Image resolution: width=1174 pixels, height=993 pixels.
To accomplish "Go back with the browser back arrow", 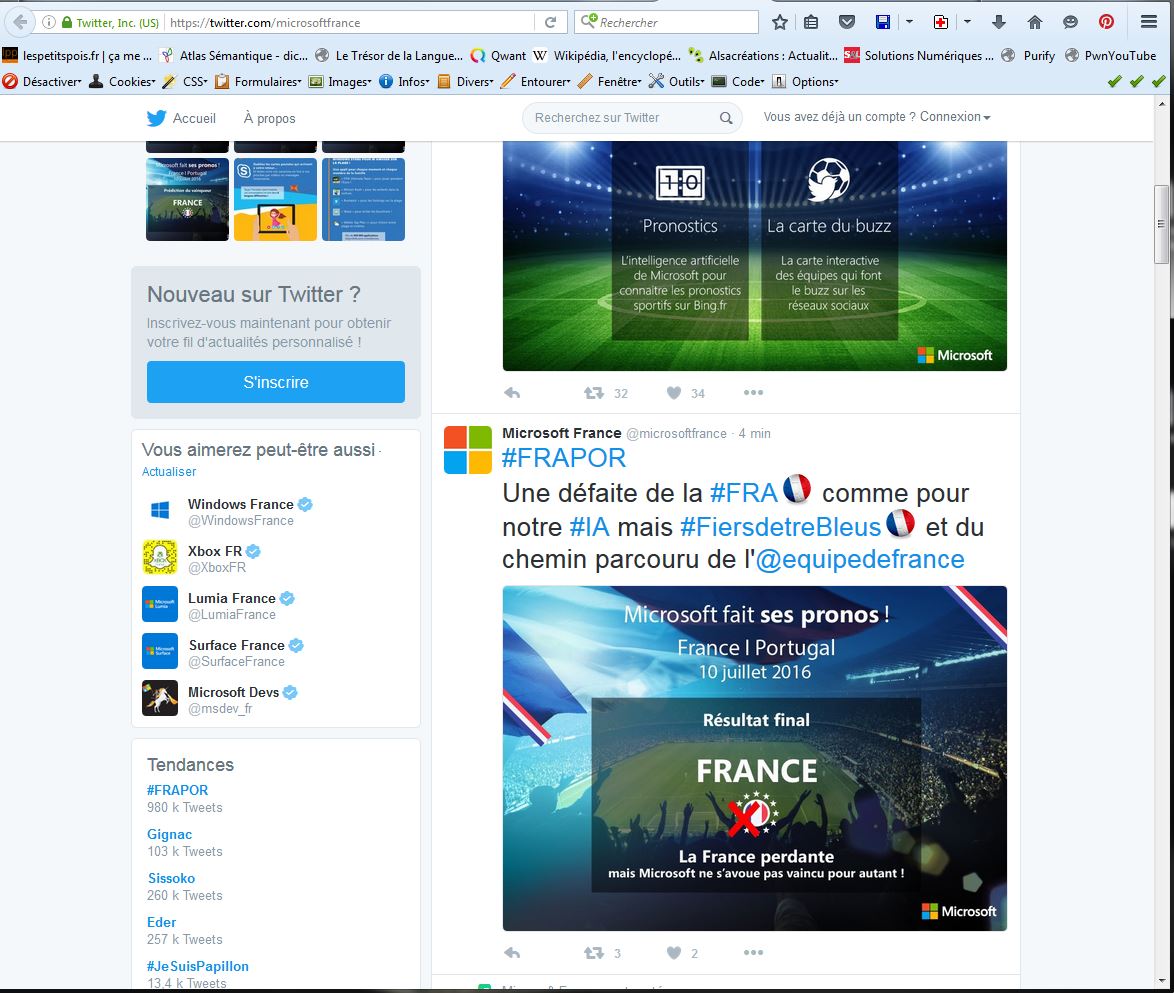I will 20,22.
